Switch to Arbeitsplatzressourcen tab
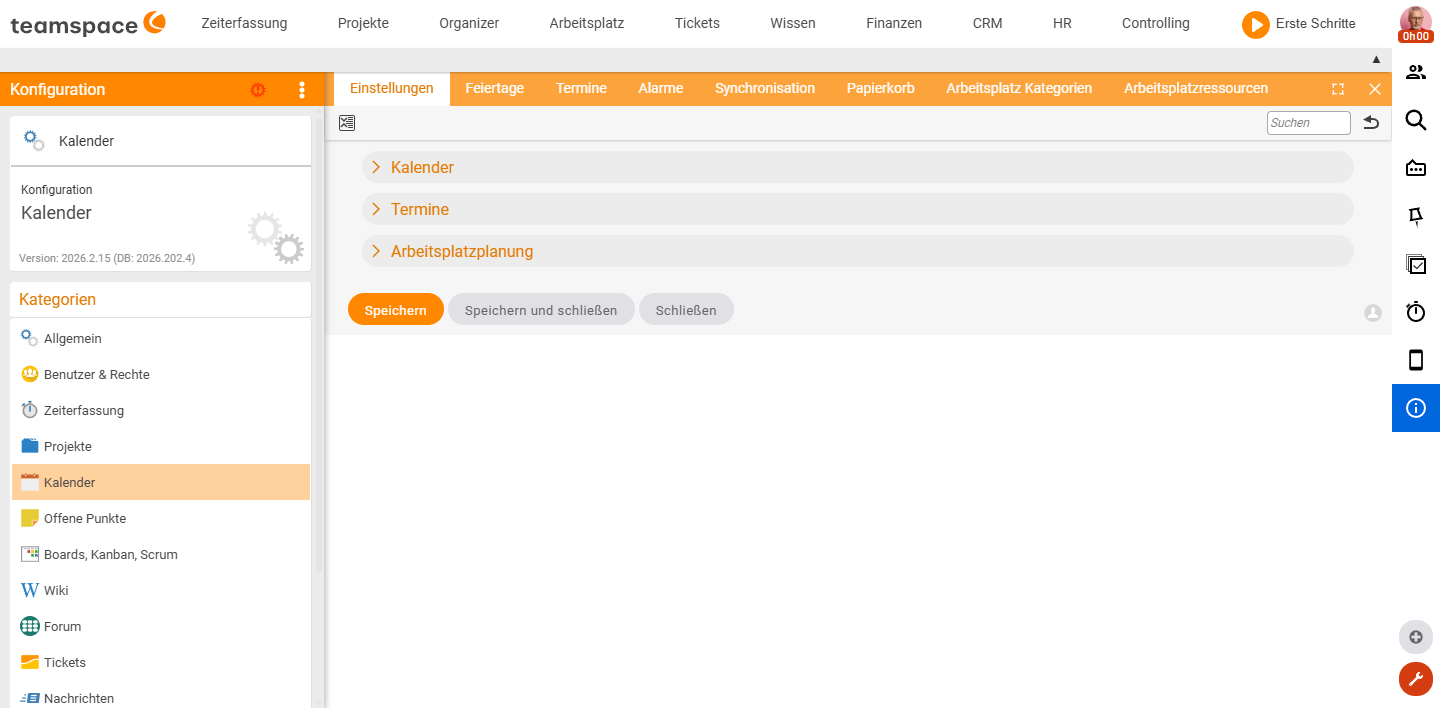This screenshot has height=708, width=1440. pos(1196,89)
